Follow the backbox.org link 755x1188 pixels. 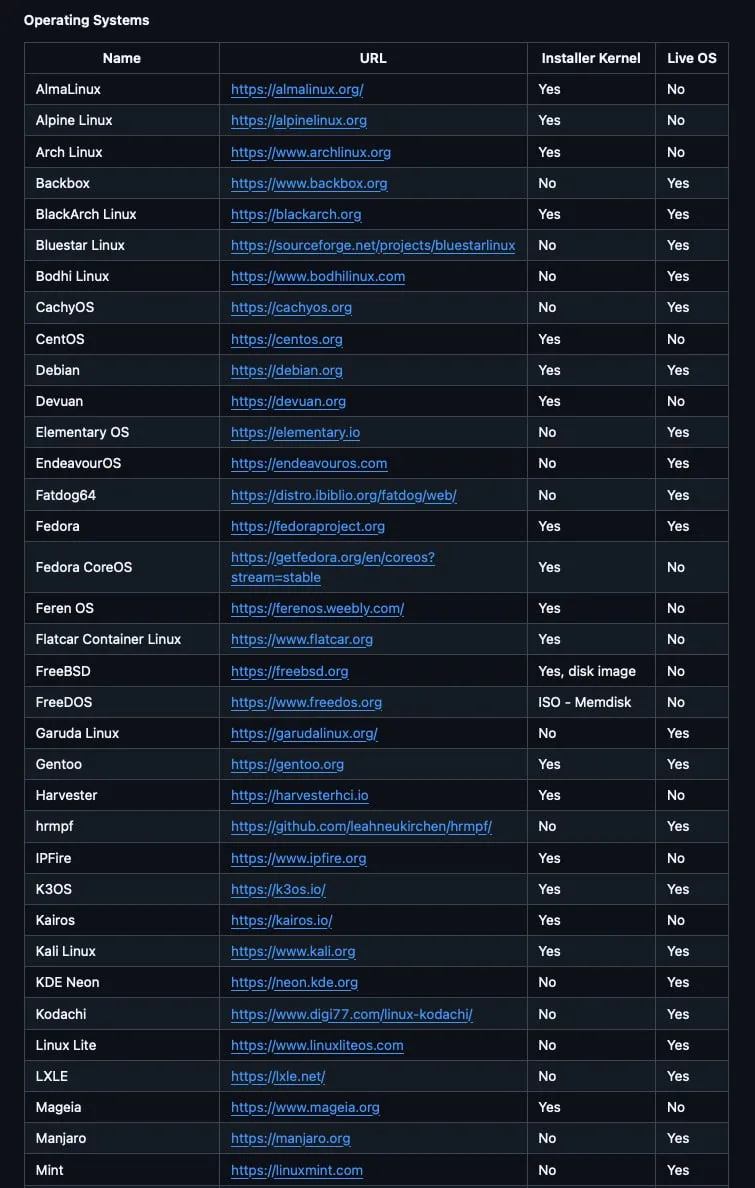click(x=309, y=183)
